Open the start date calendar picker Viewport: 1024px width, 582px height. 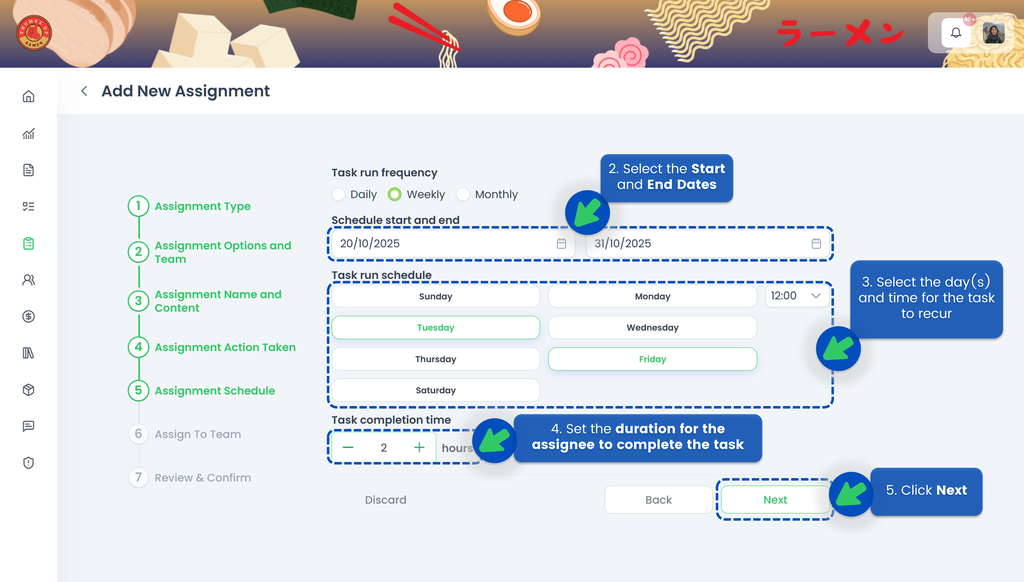[561, 244]
